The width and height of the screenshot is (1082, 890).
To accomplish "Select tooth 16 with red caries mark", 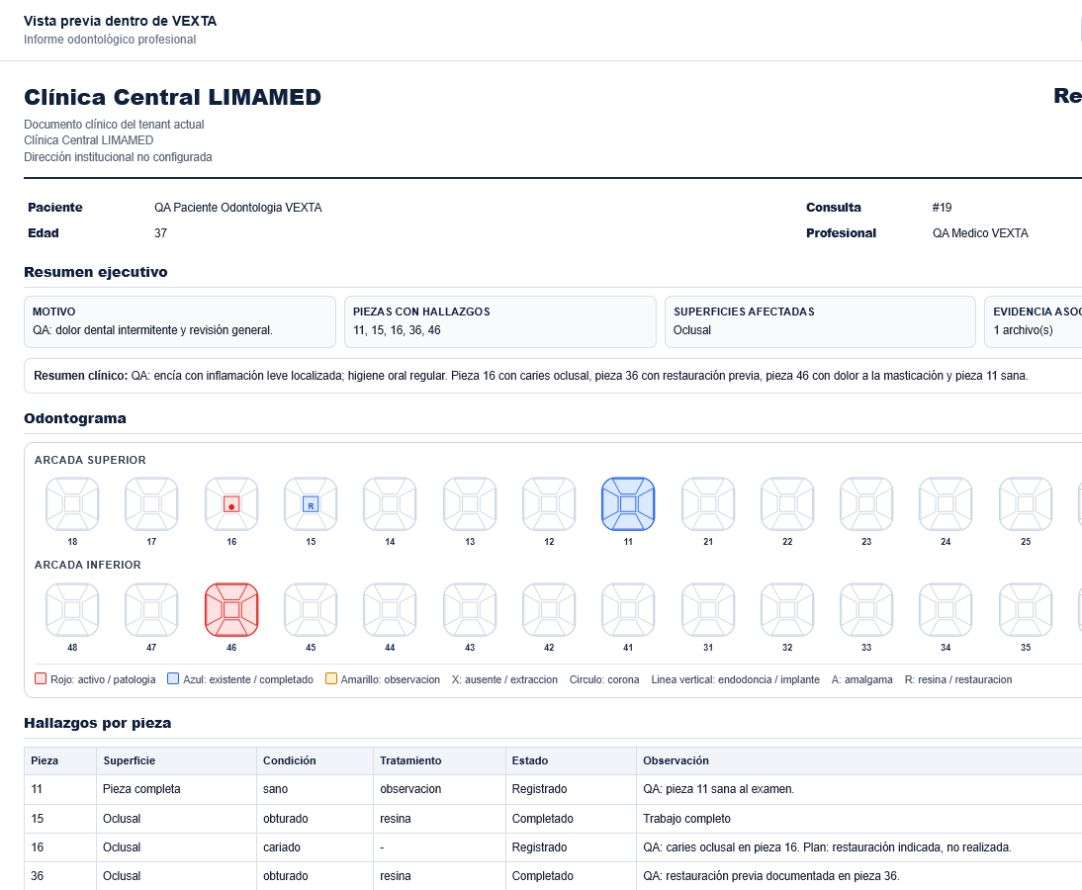I will [x=232, y=504].
